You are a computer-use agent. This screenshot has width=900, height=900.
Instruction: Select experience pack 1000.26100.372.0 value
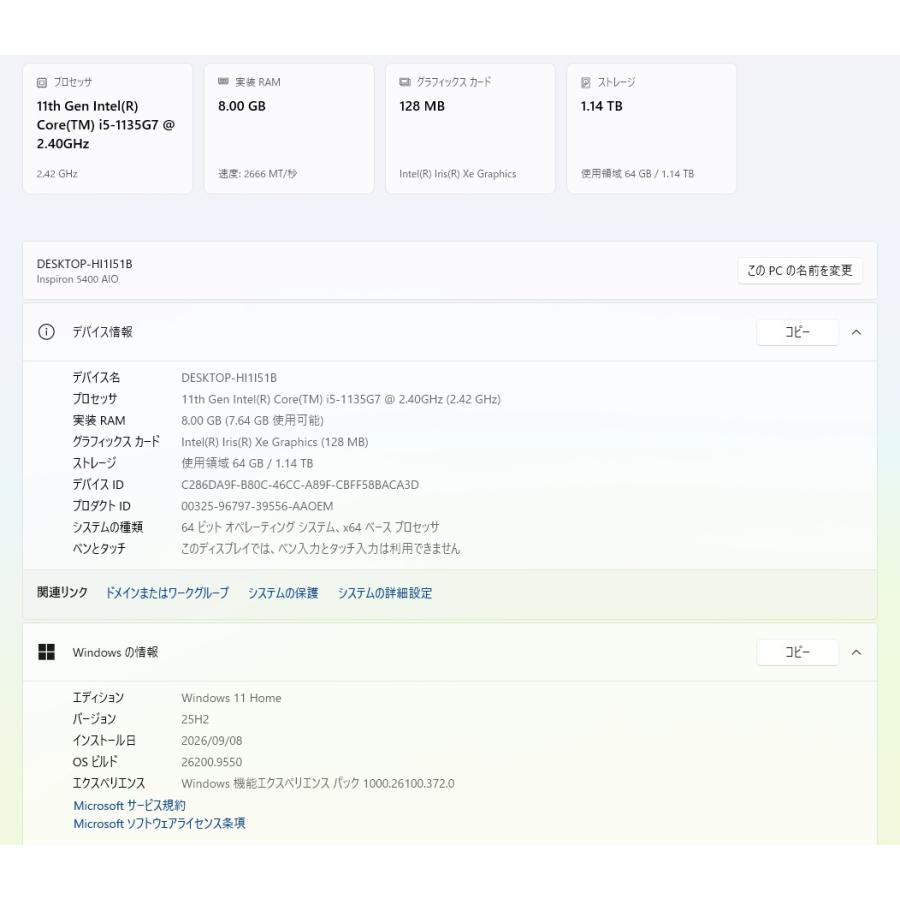[x=318, y=783]
